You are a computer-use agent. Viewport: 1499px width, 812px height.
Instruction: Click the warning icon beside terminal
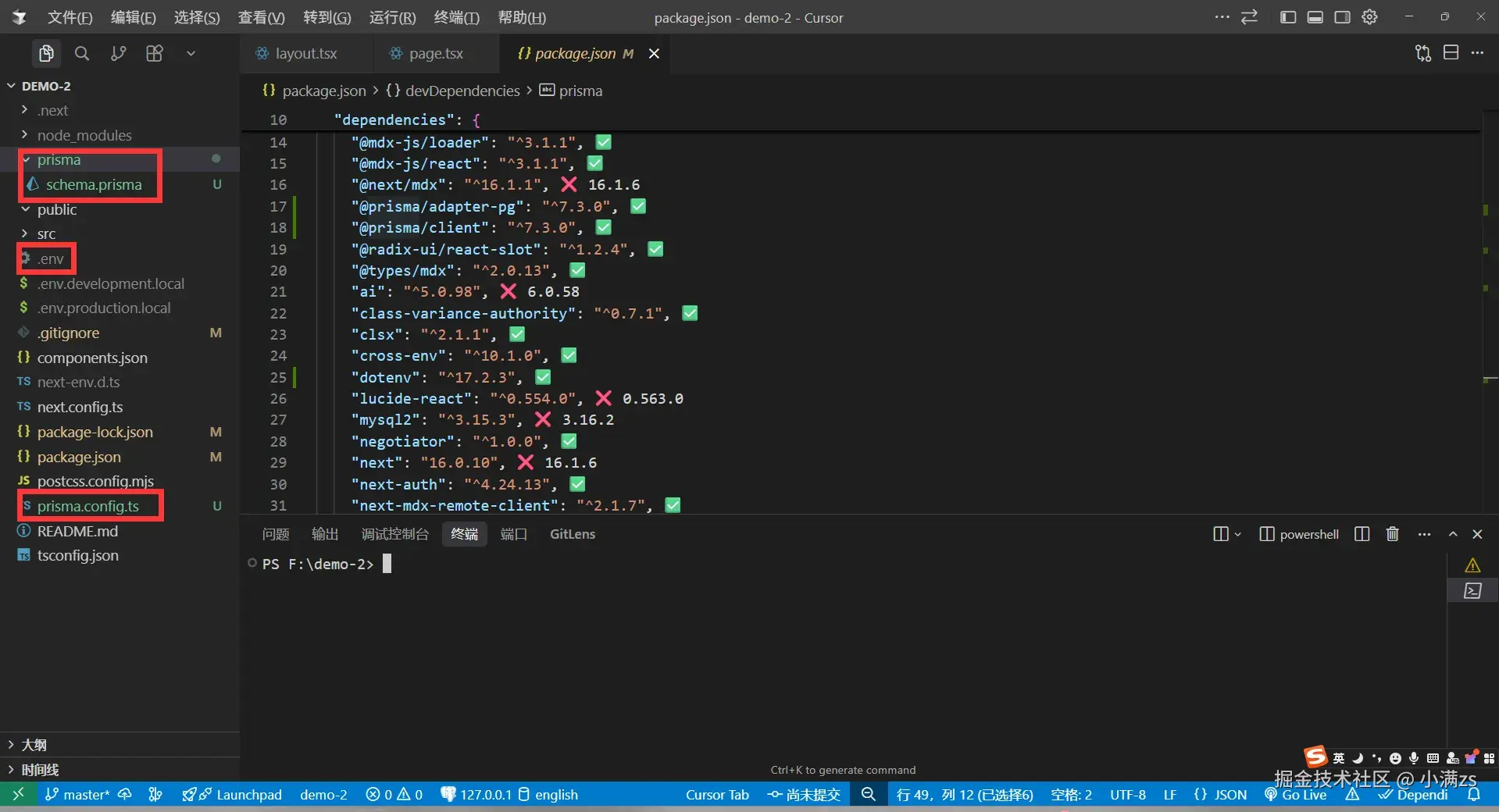click(1472, 565)
